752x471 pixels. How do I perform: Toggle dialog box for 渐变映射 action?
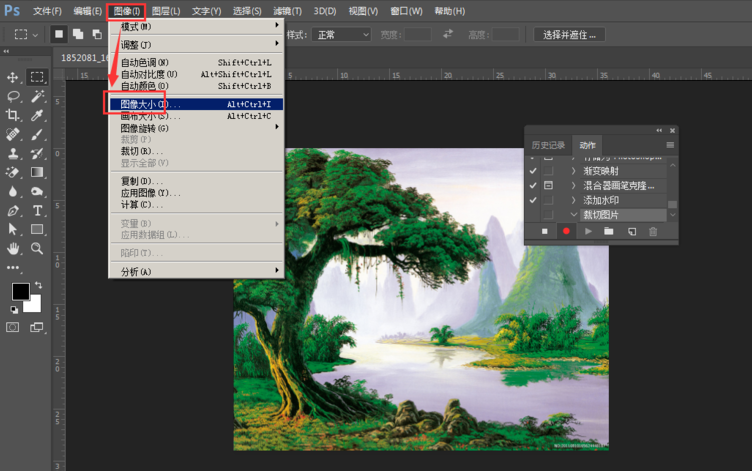click(548, 171)
